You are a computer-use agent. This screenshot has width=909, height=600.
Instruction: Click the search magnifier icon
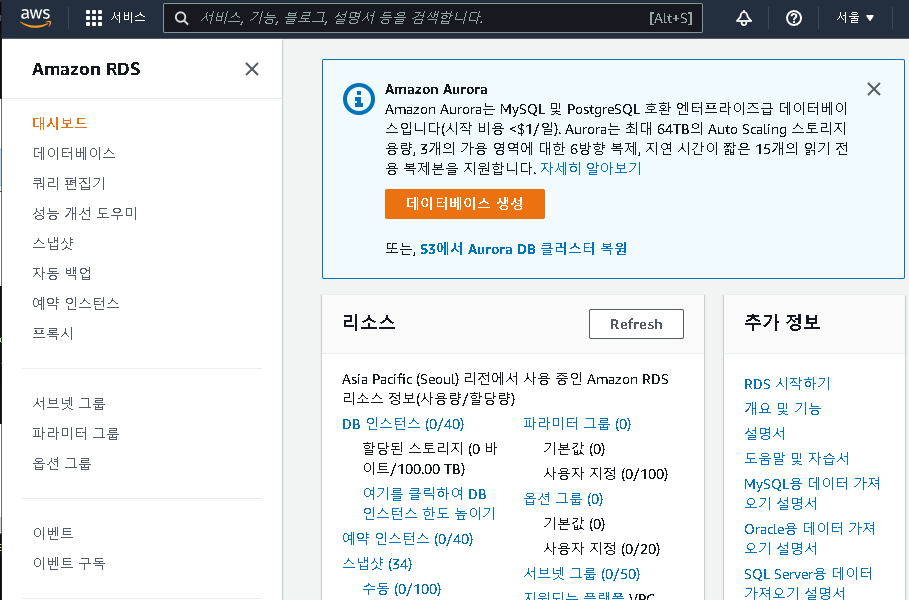pyautogui.click(x=181, y=19)
